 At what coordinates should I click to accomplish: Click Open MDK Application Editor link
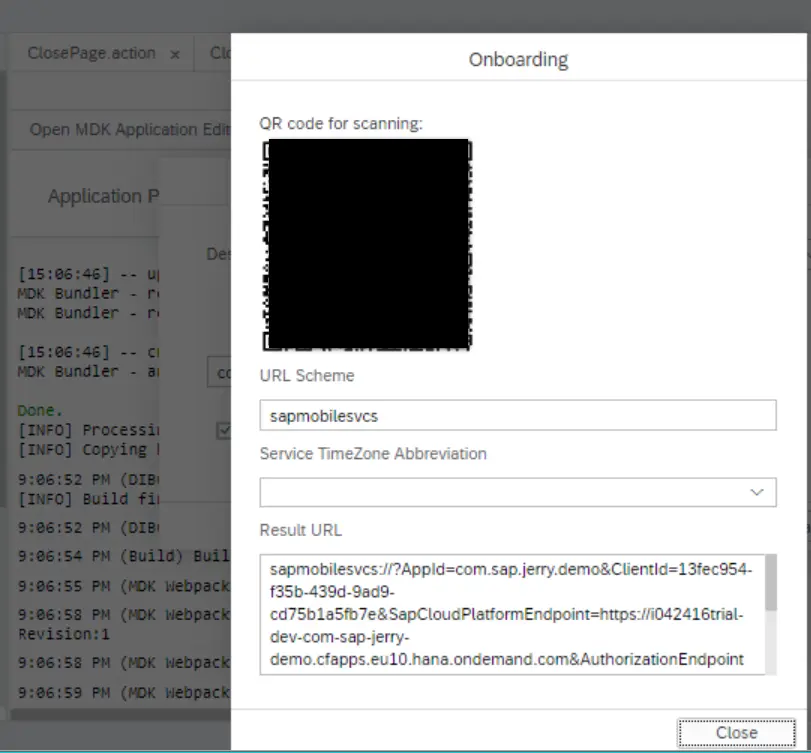tap(130, 129)
